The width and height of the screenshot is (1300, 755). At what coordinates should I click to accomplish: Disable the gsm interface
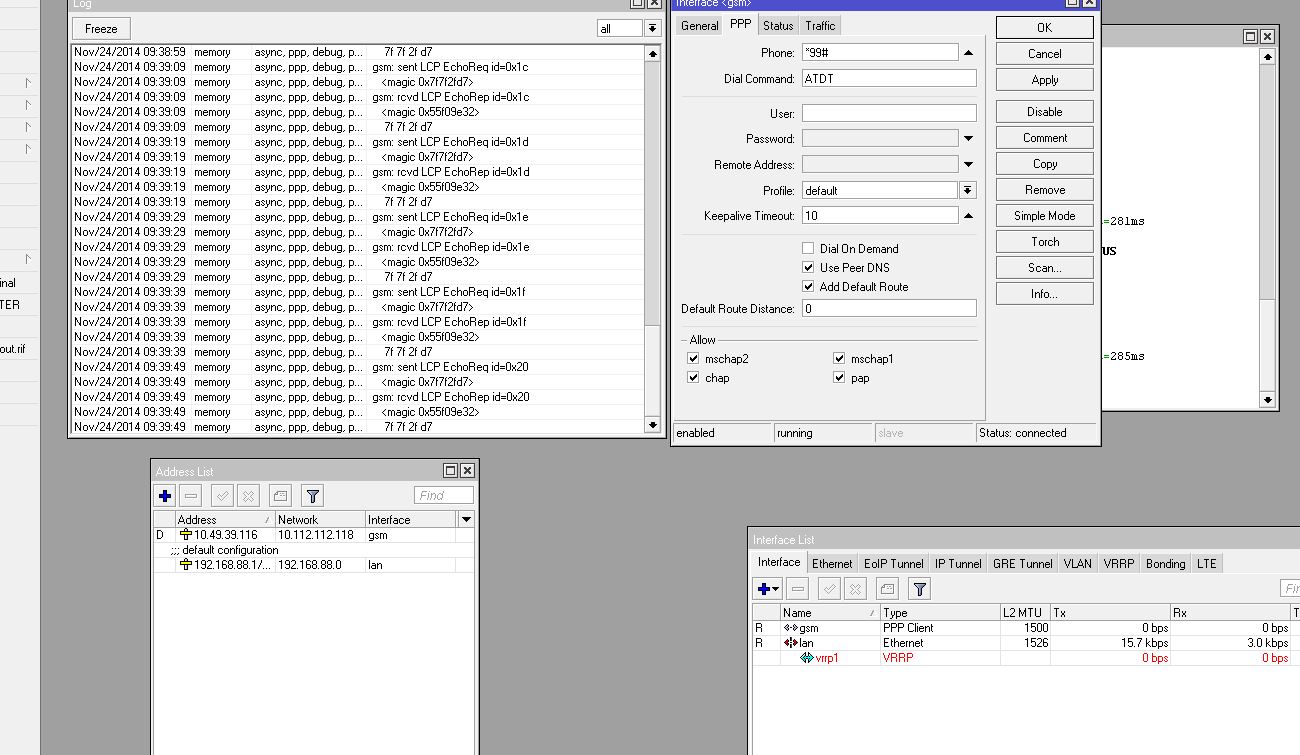click(x=1044, y=112)
